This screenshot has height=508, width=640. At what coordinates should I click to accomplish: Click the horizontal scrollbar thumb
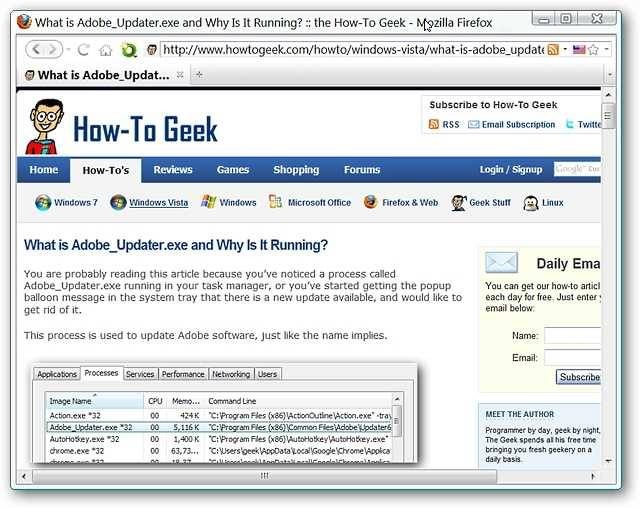pyautogui.click(x=264, y=476)
